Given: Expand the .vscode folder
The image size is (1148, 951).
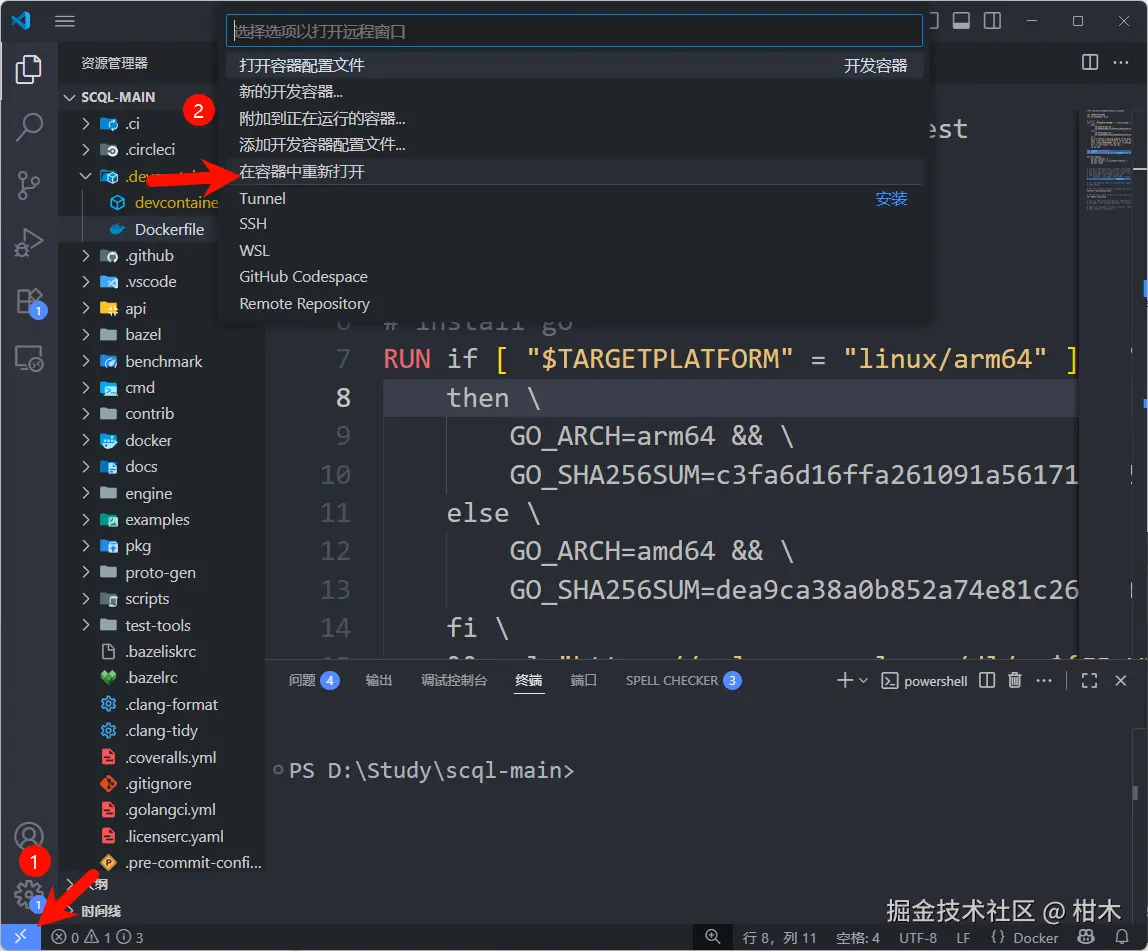Looking at the screenshot, I should coord(86,282).
